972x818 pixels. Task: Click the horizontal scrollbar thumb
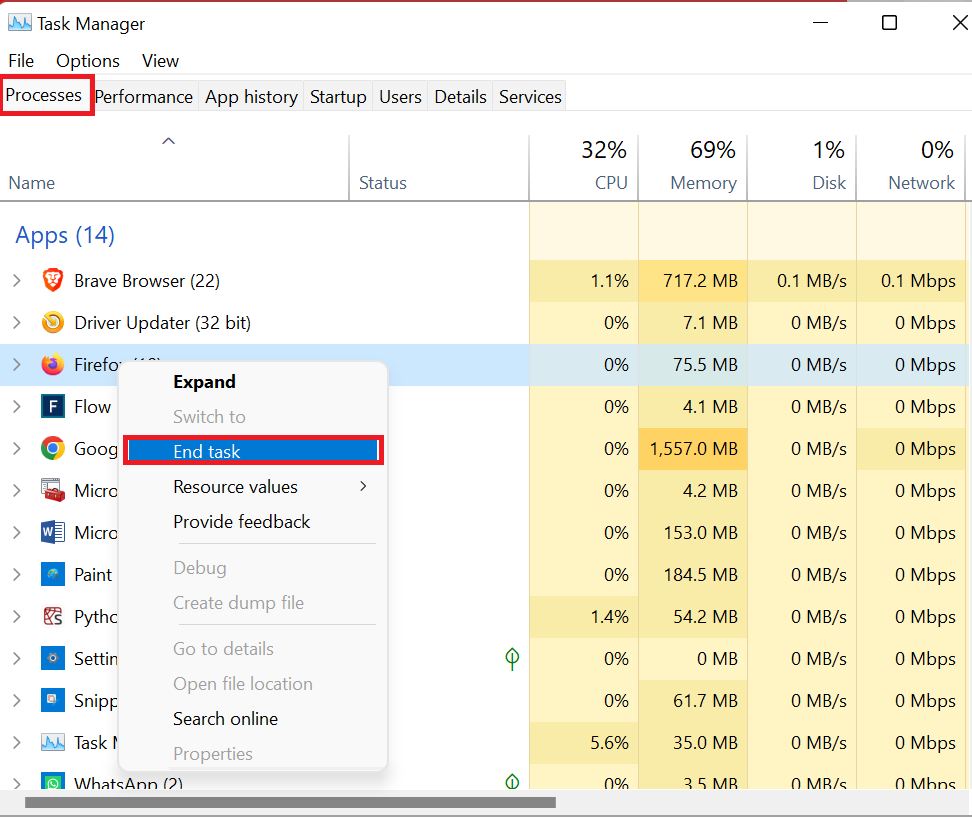tap(290, 802)
